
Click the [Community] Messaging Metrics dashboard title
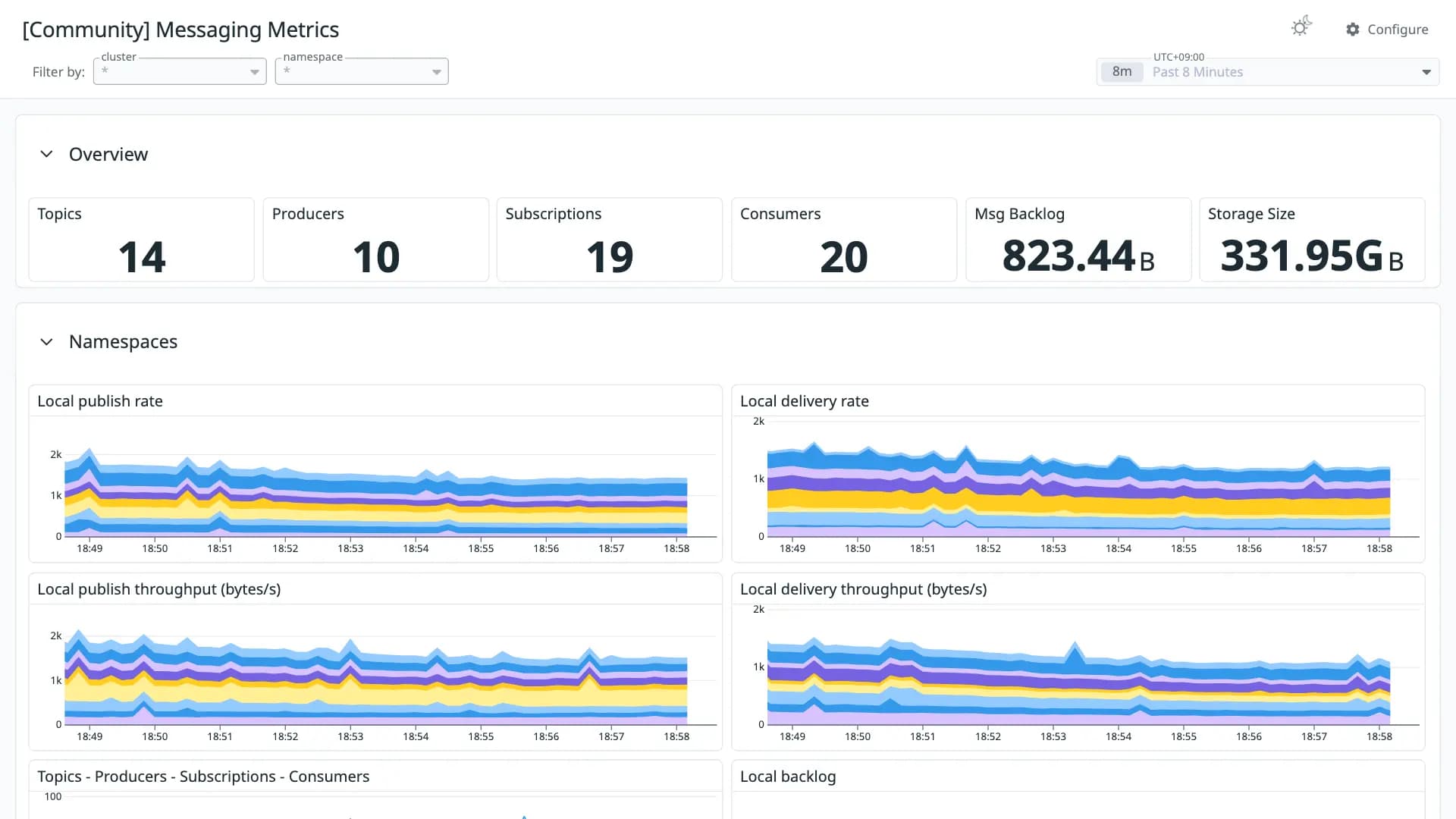click(180, 30)
